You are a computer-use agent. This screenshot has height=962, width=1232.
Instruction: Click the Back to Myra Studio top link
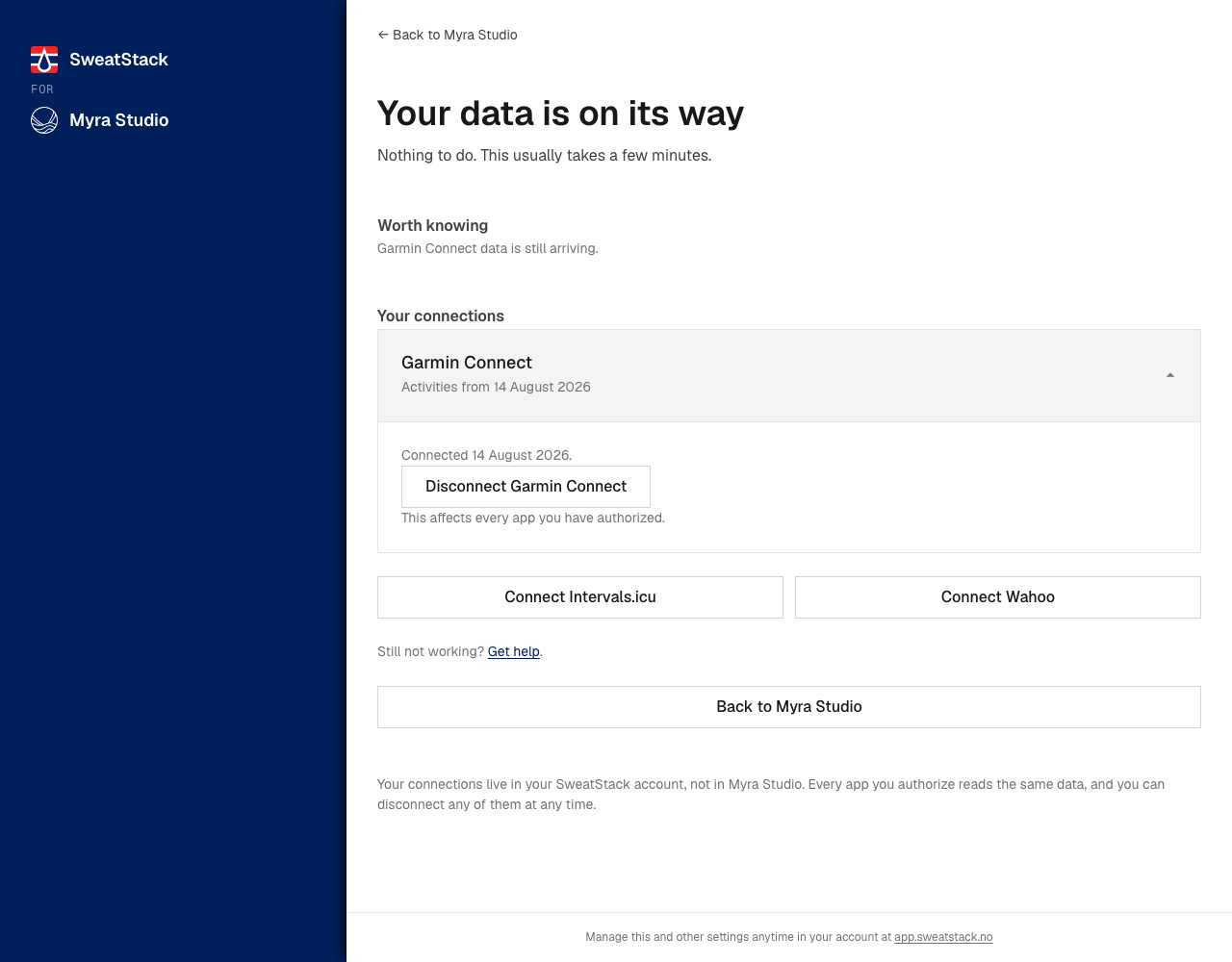448,35
